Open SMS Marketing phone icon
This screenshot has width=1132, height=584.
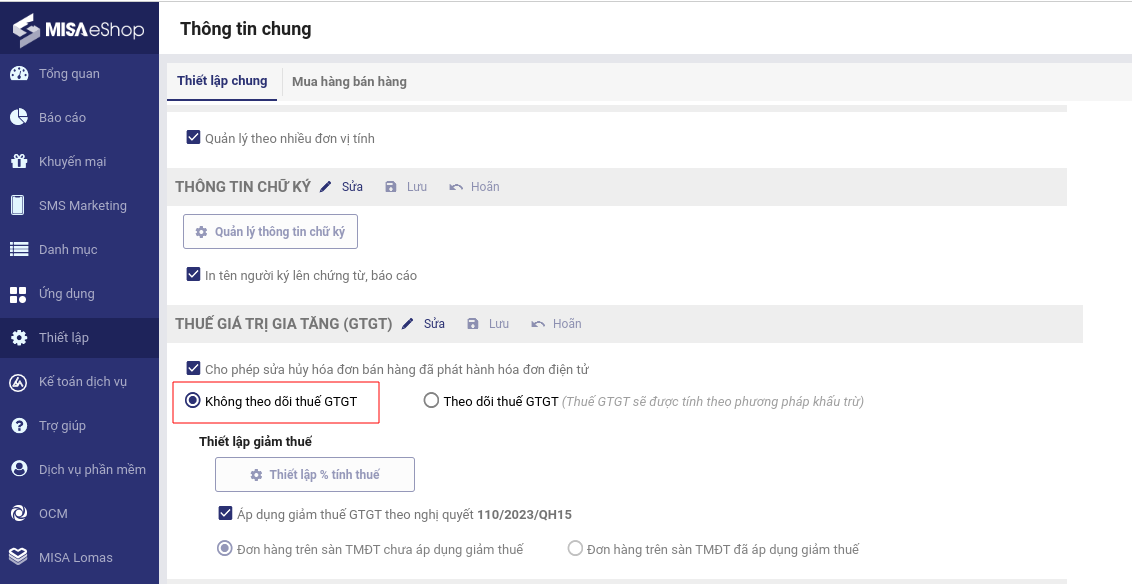point(19,206)
